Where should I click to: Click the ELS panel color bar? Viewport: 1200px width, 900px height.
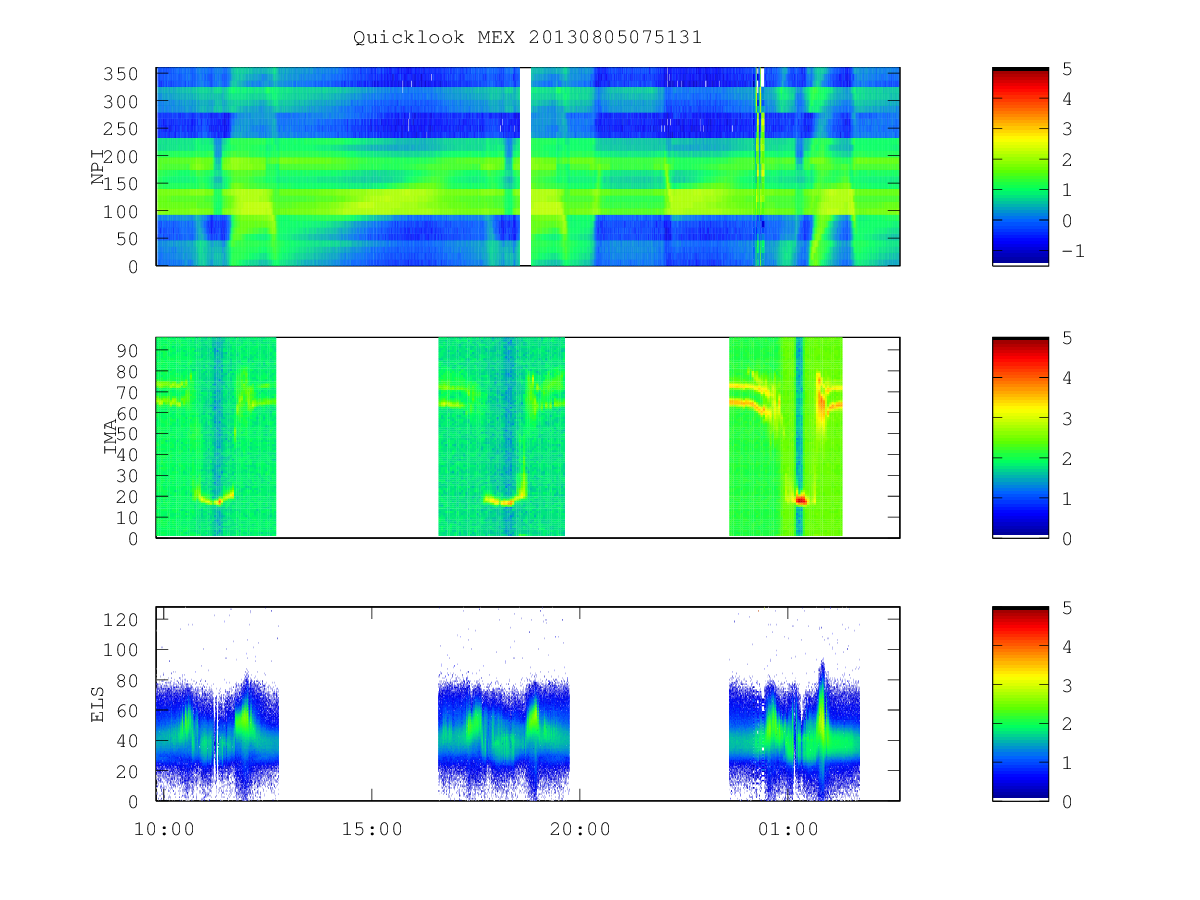pyautogui.click(x=1020, y=703)
